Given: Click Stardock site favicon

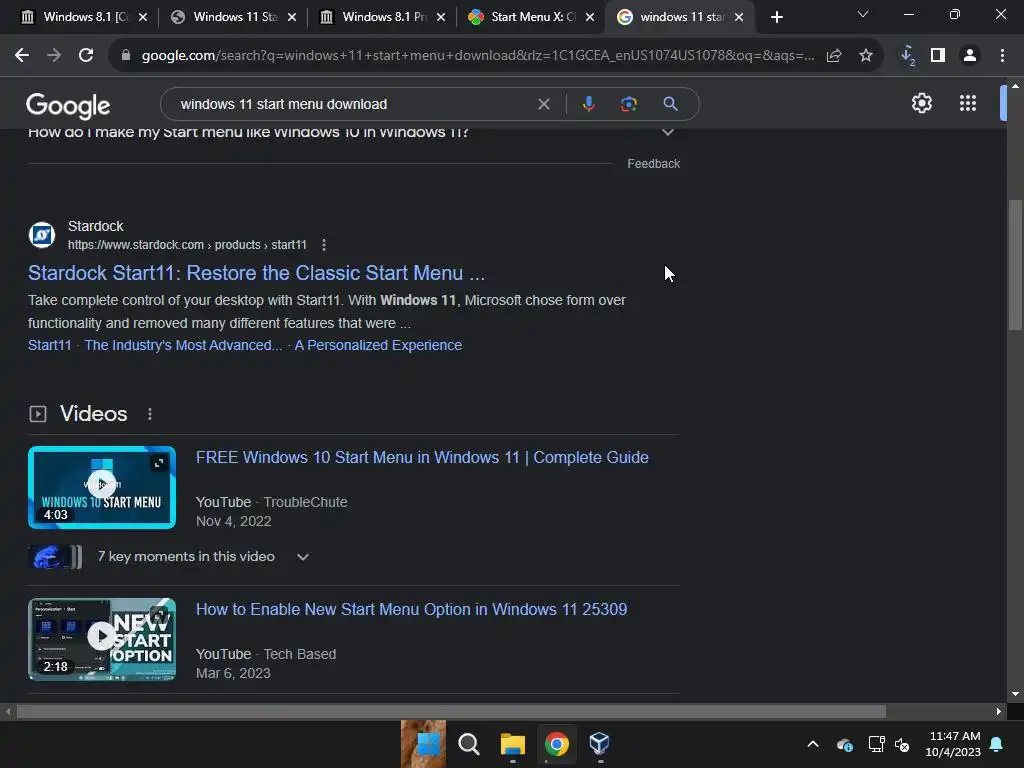Looking at the screenshot, I should 42,235.
